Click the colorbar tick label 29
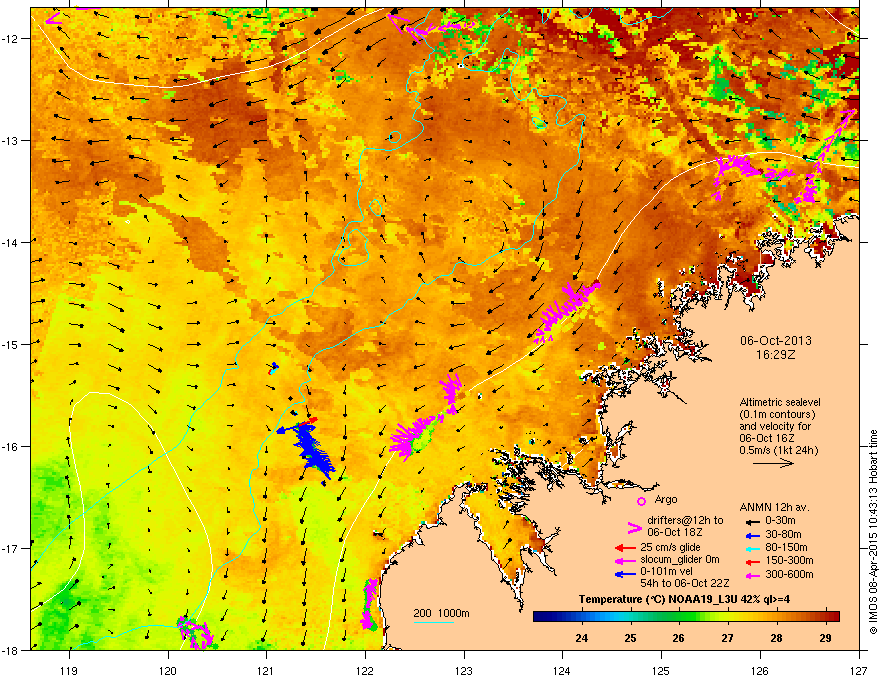This screenshot has height=680, width=880. click(825, 638)
